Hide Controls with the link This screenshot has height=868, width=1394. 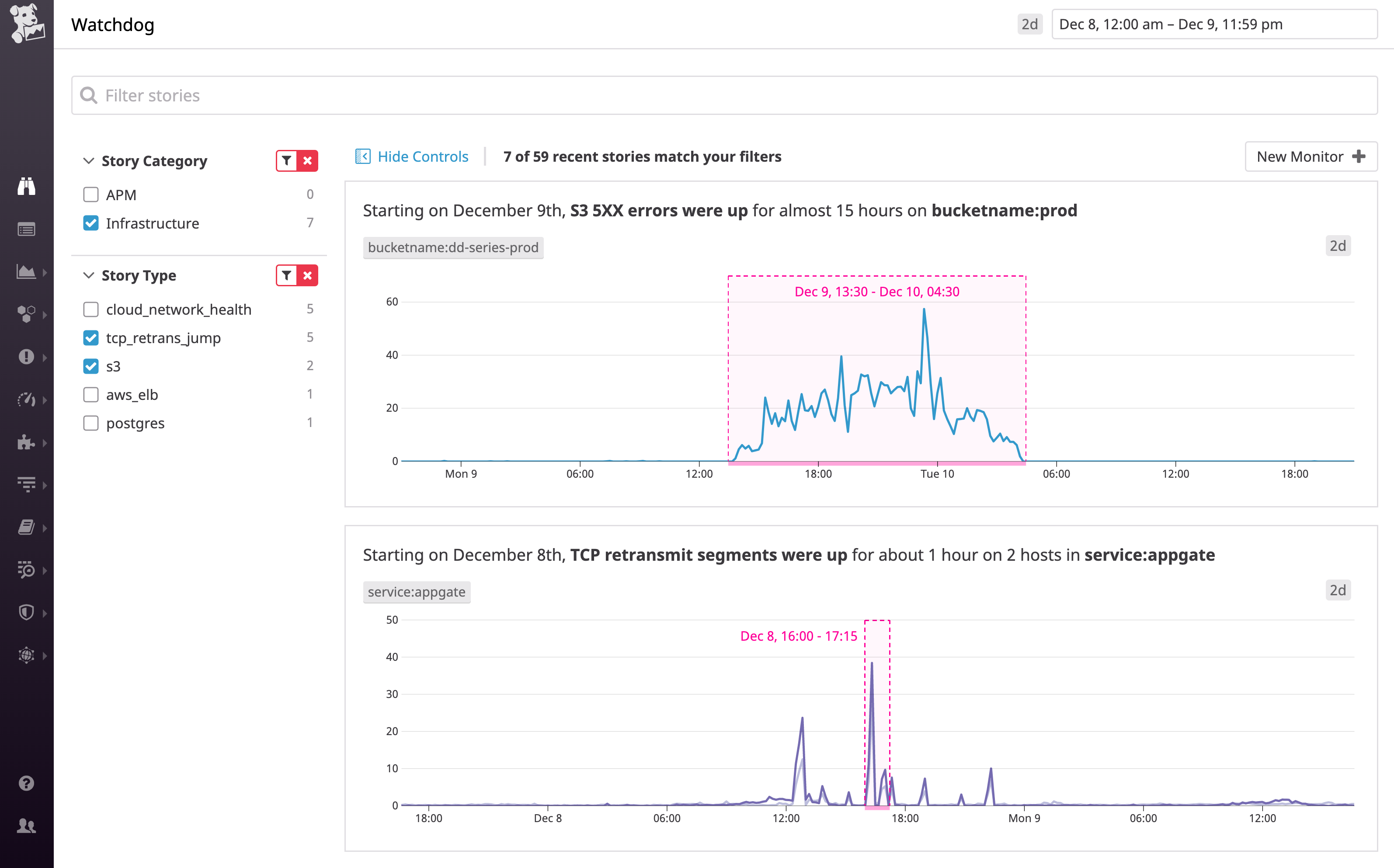423,156
